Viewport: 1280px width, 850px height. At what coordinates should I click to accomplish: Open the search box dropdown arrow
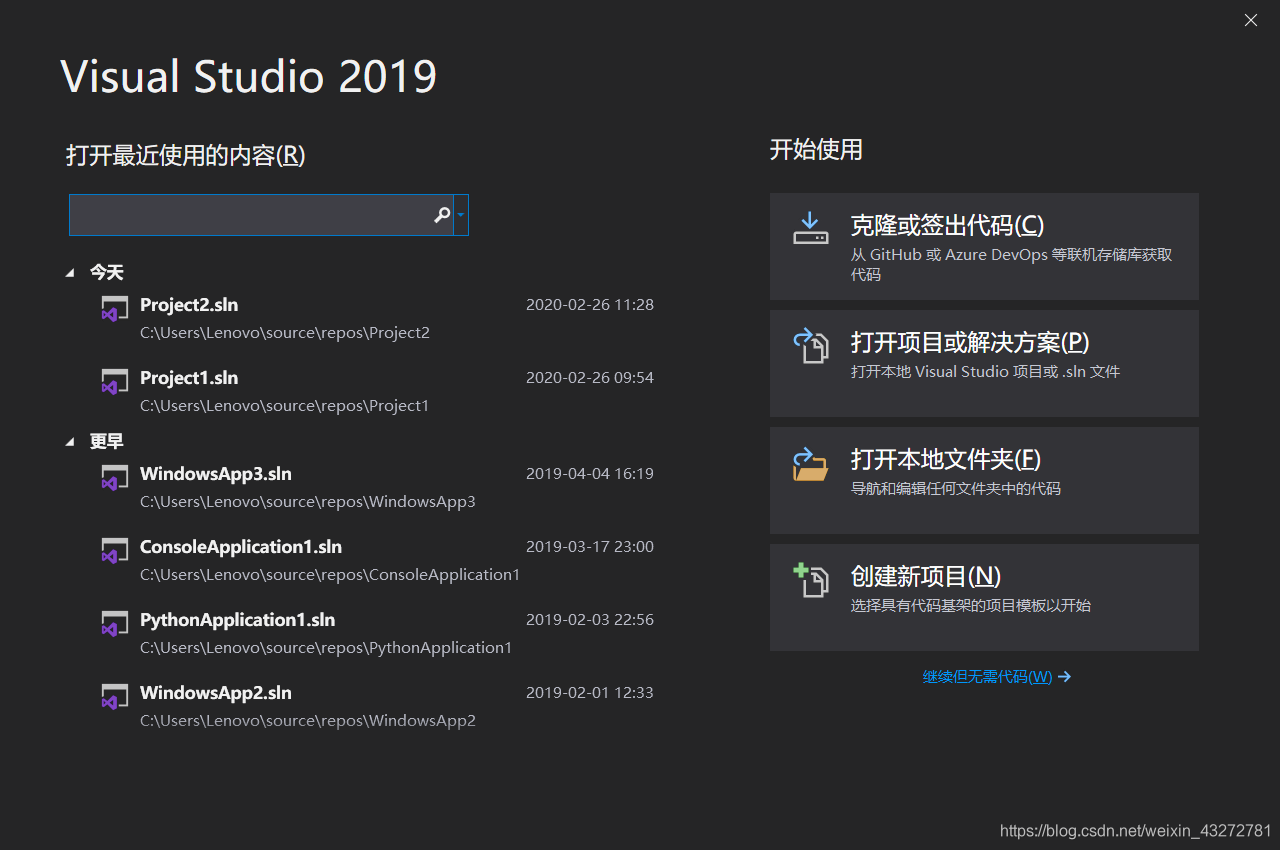pos(461,215)
